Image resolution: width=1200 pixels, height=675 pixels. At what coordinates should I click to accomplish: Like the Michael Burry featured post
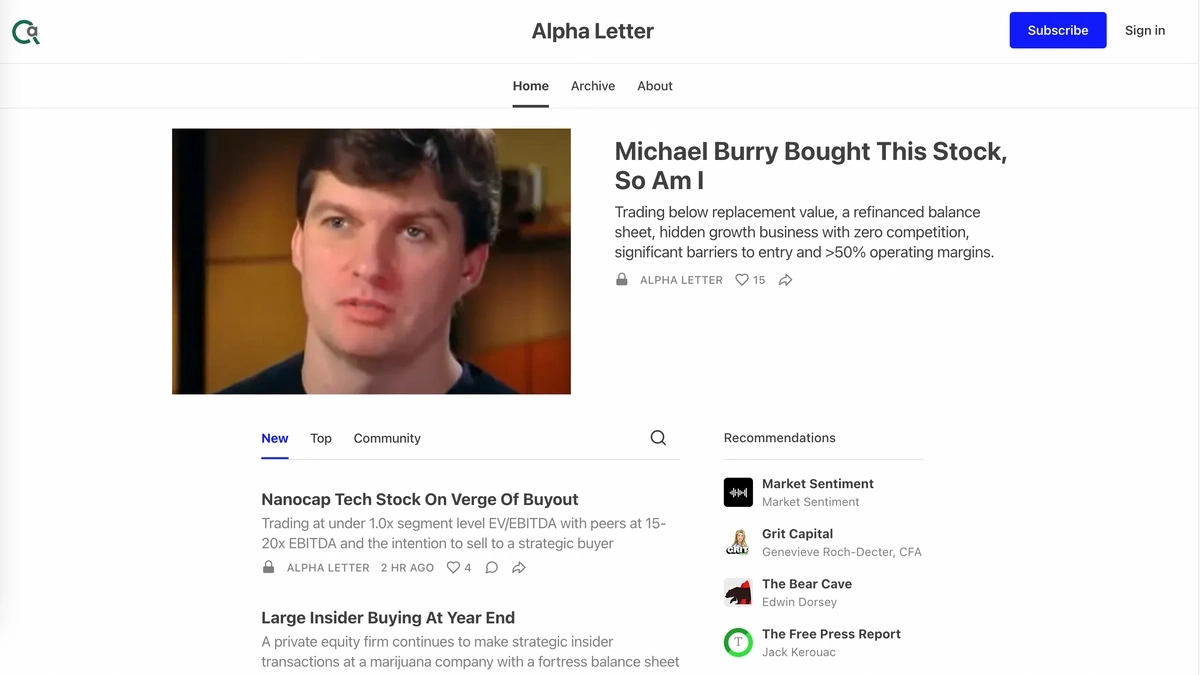pyautogui.click(x=750, y=280)
